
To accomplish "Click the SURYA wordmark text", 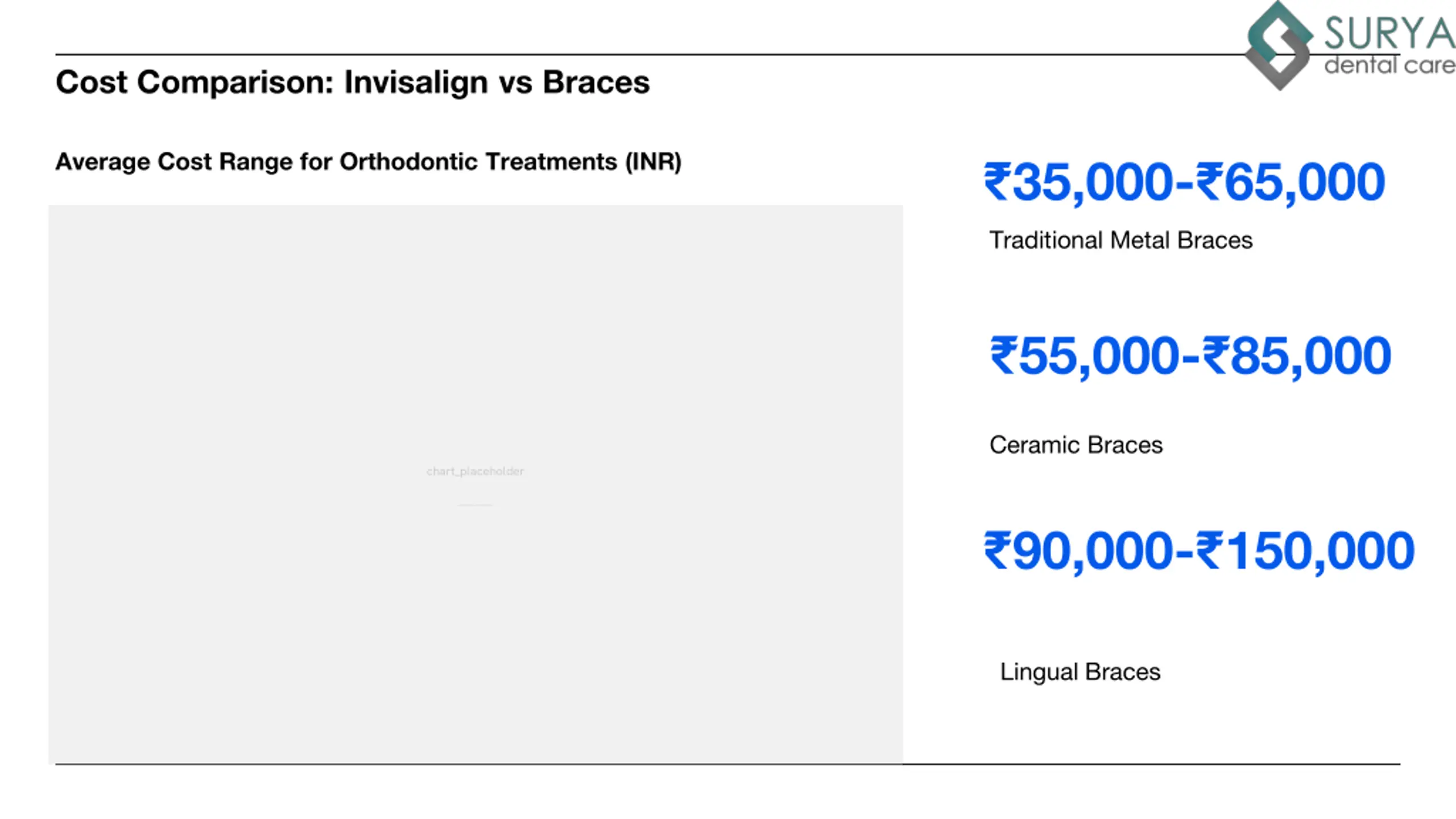I will (1389, 33).
